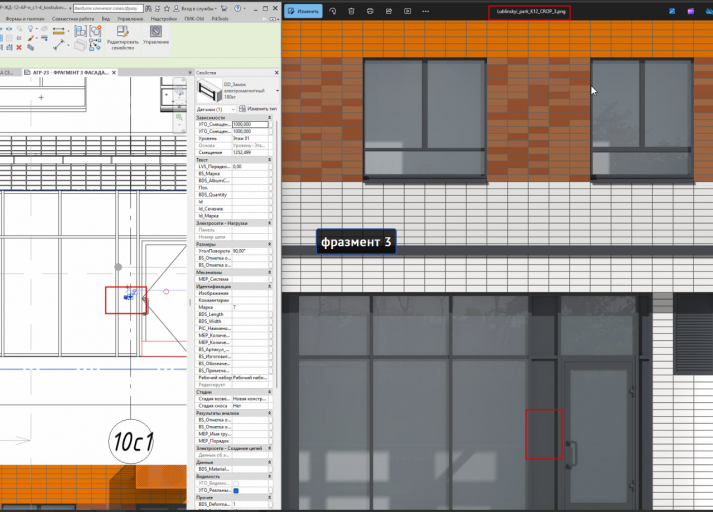Open the Надстройки ribbon tab
The image size is (713, 512).
pos(164,19)
